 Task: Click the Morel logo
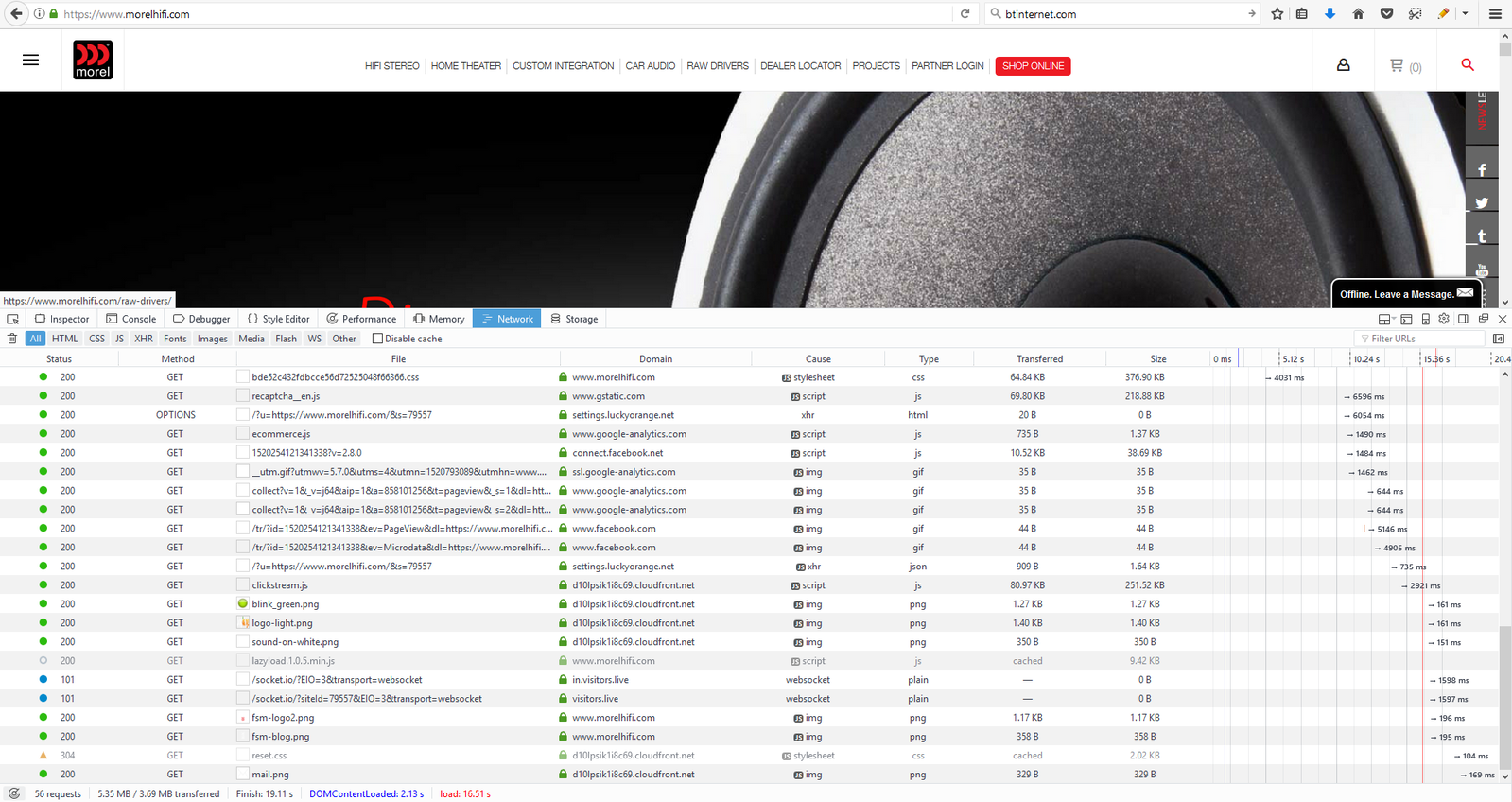click(x=93, y=60)
